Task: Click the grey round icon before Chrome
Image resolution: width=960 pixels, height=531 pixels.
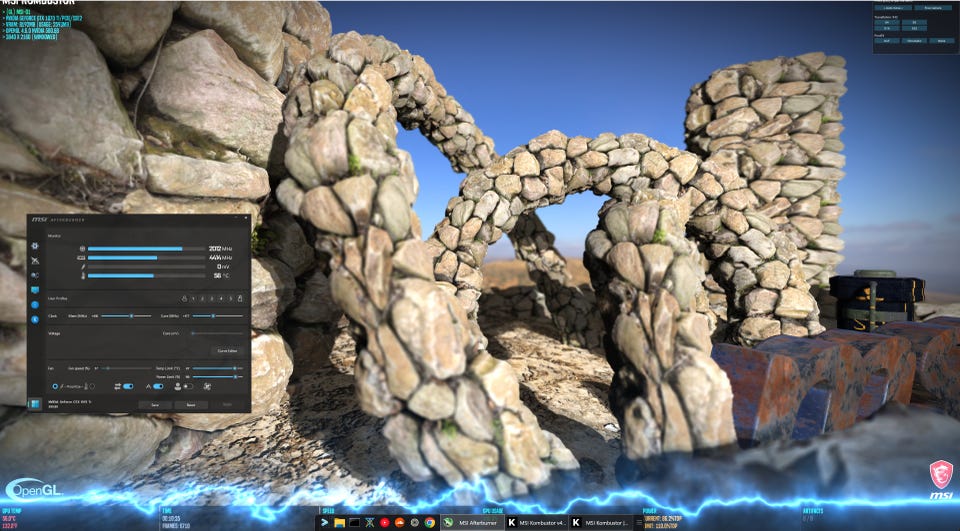Action: 414,522
